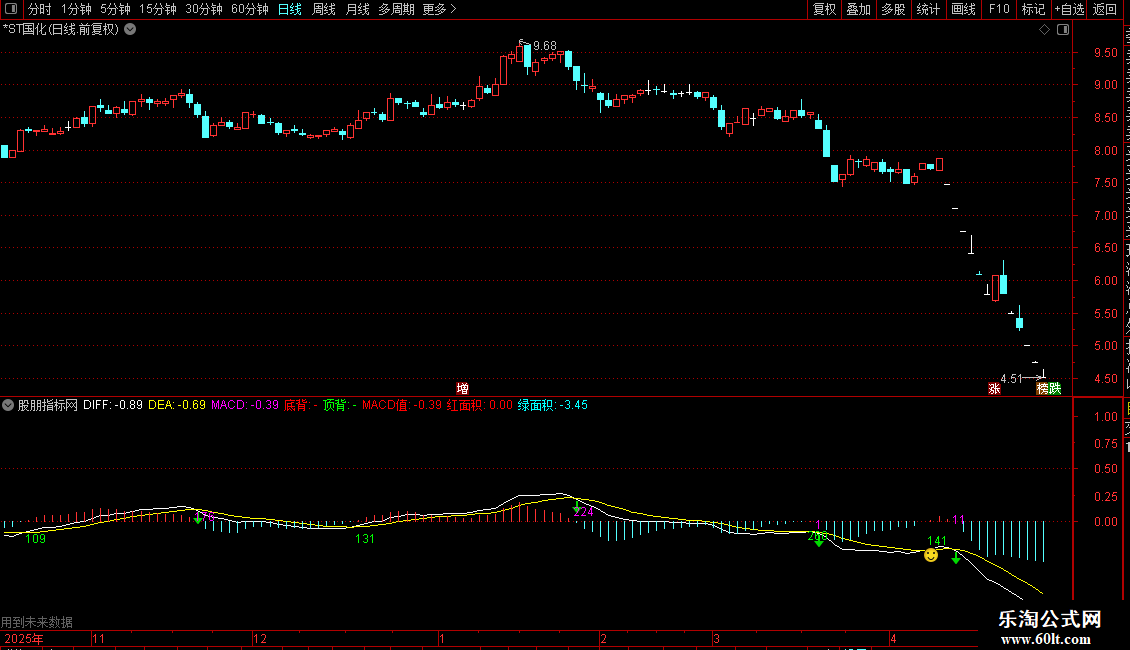The height and width of the screenshot is (650, 1130).
Task: Open the stock title dropdown arrow beside *ST国化
Action: [130, 30]
